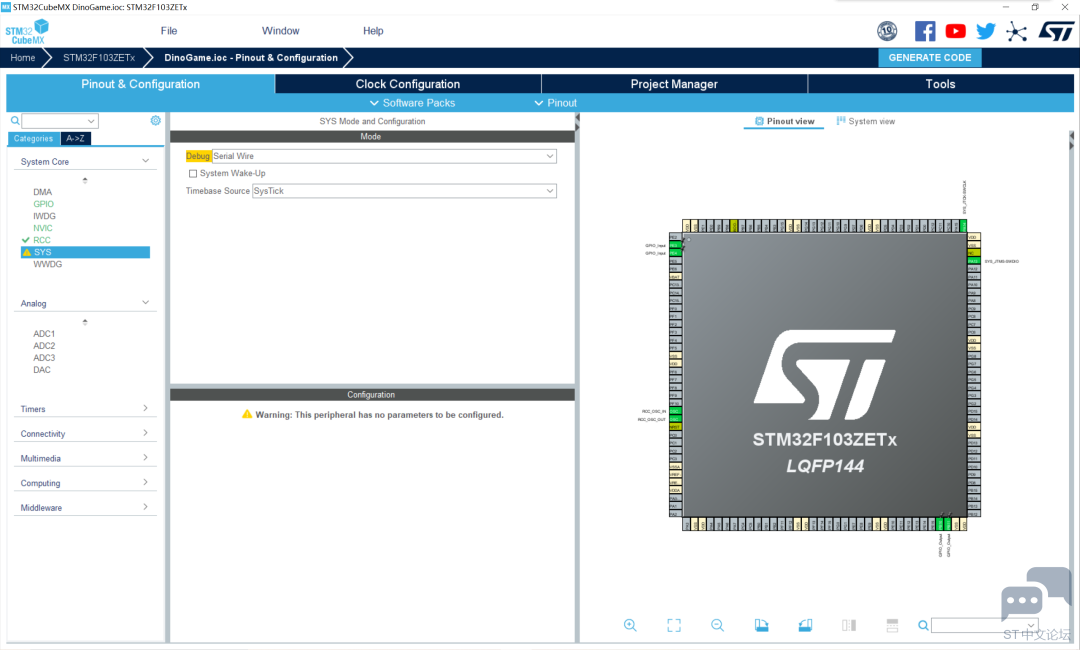1080x650 pixels.
Task: Open the YouTube icon link
Action: pos(956,31)
